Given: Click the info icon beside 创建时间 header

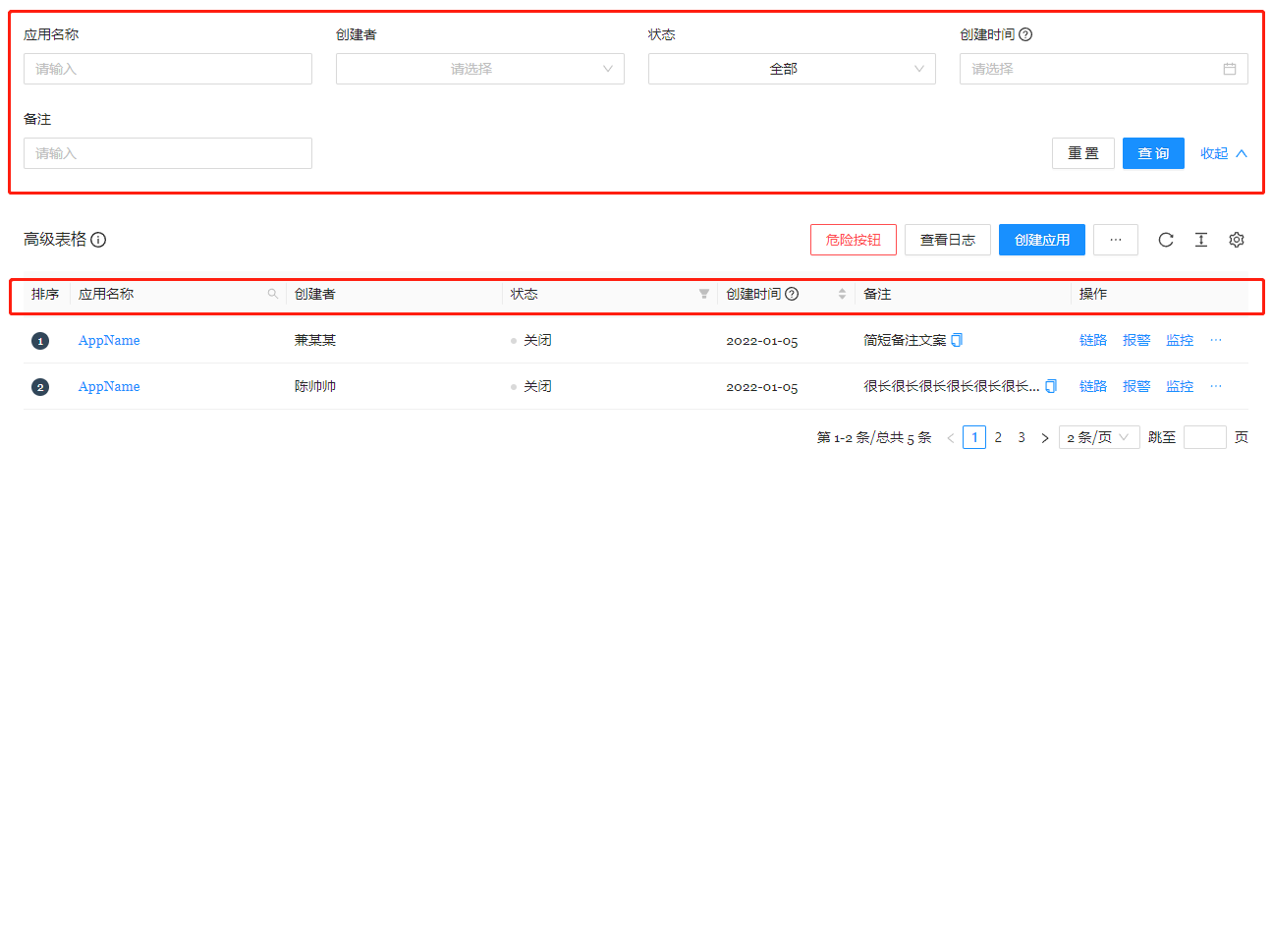Looking at the screenshot, I should pos(792,293).
